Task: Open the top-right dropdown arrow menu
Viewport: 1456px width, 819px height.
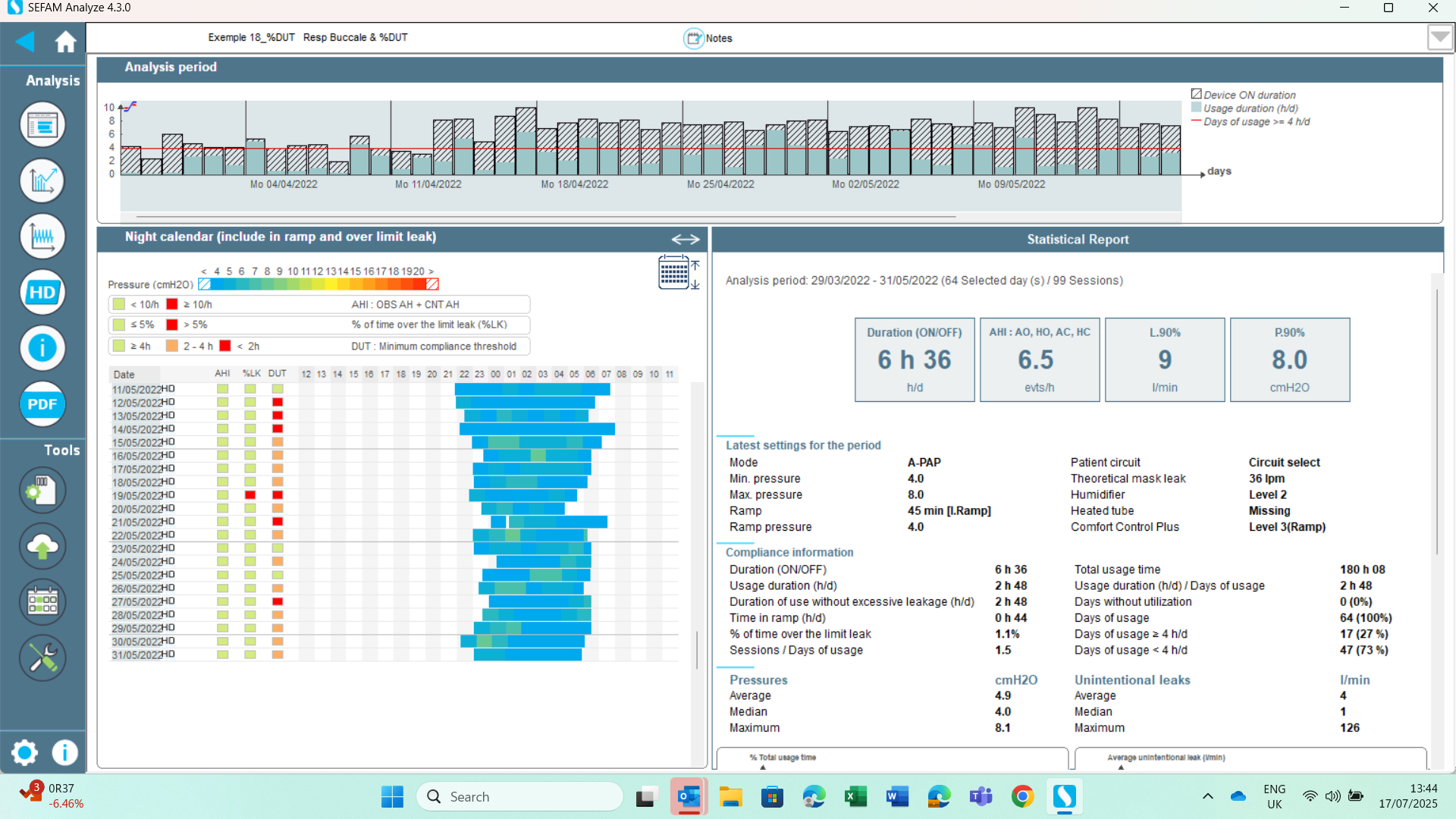Action: click(x=1439, y=36)
